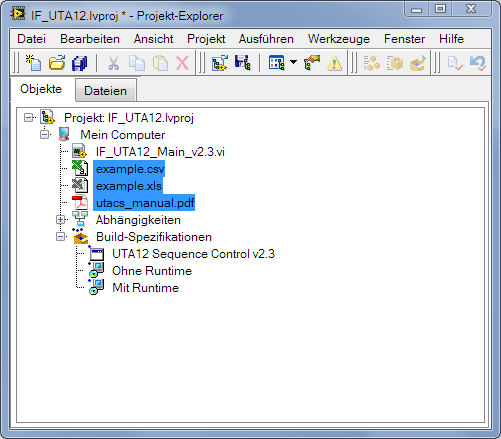
Task: Click the Excel icon beside example.xls
Action: pos(80,185)
